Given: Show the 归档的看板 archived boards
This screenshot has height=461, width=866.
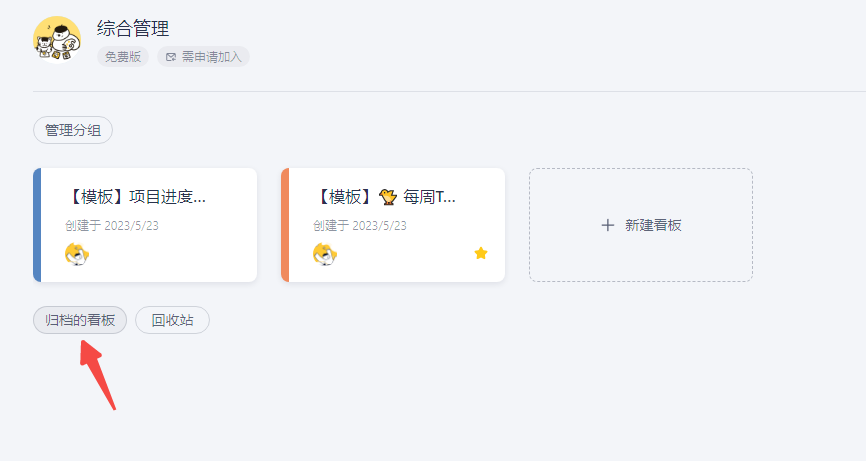Looking at the screenshot, I should (80, 320).
